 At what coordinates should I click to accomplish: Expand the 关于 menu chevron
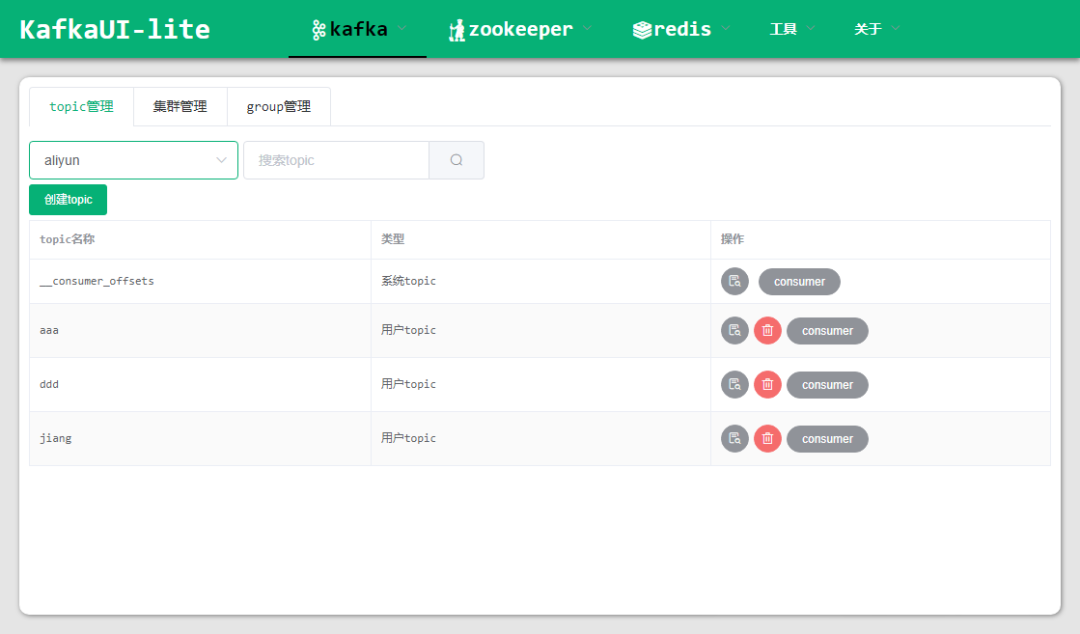coord(896,28)
